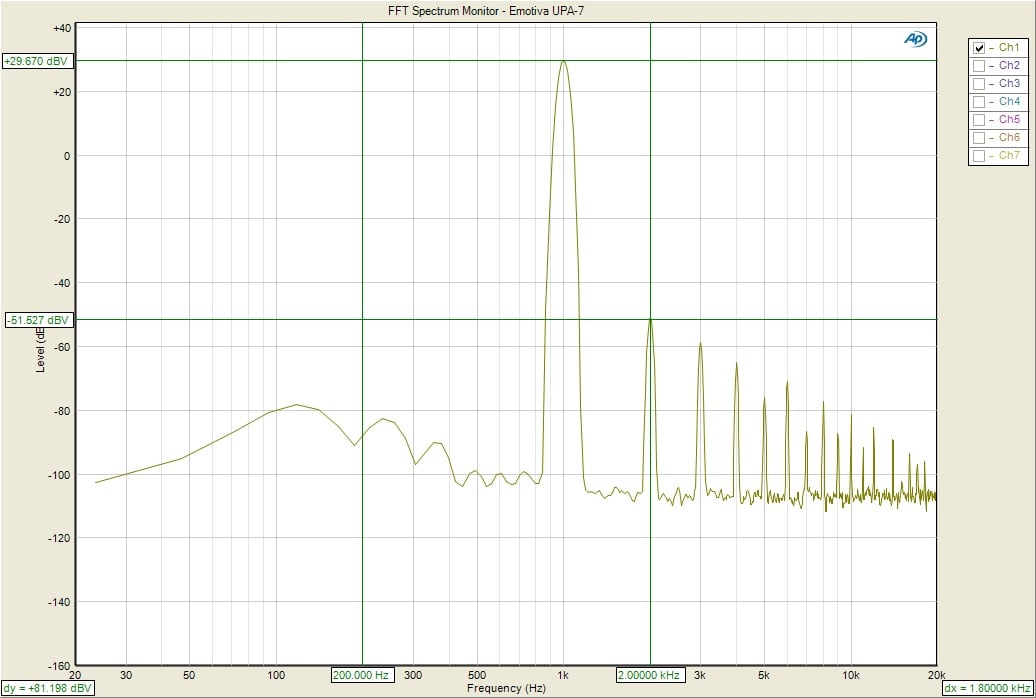
Task: Check the Ch6 legend checkbox
Action: (x=979, y=138)
